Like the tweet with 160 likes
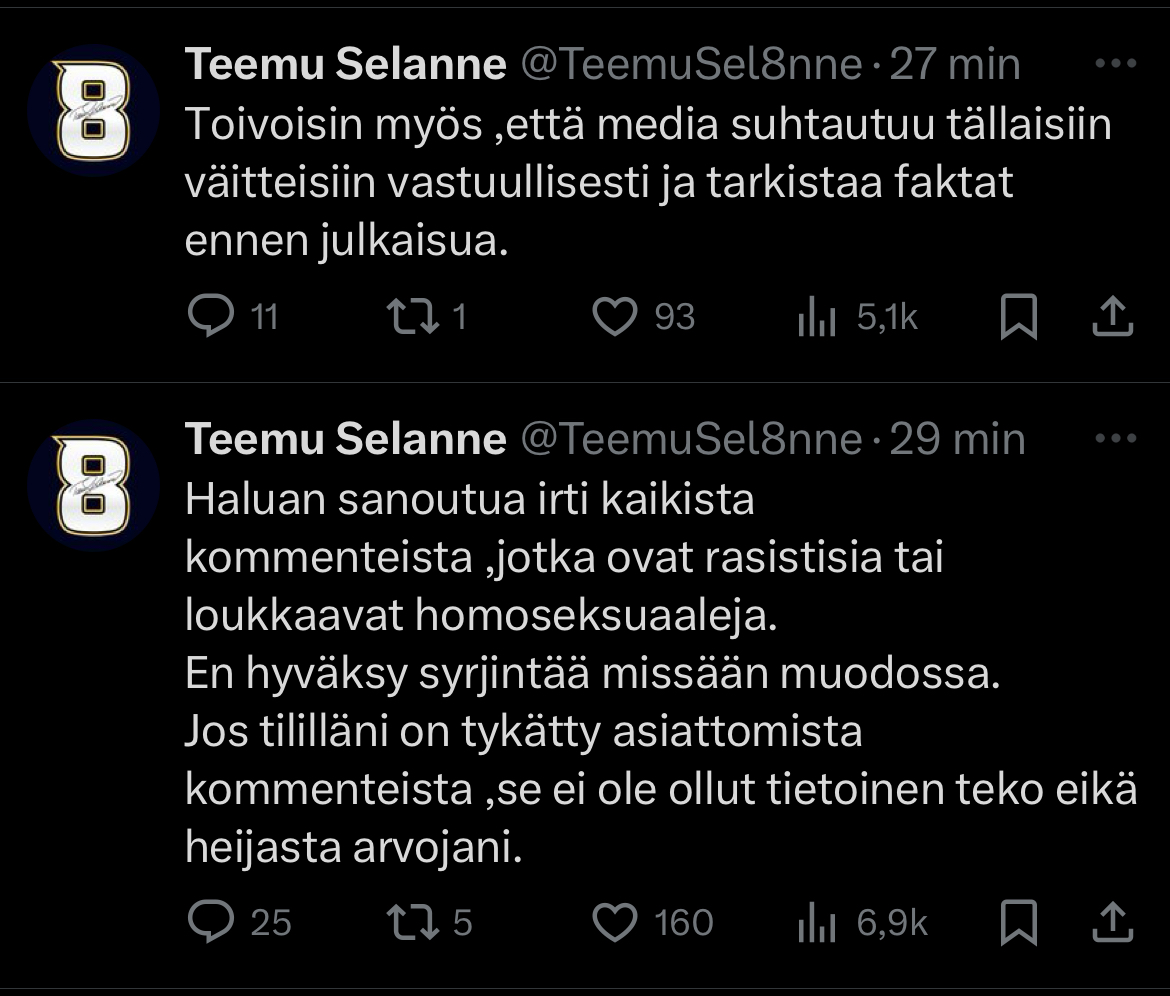The height and width of the screenshot is (996, 1170). coord(615,922)
